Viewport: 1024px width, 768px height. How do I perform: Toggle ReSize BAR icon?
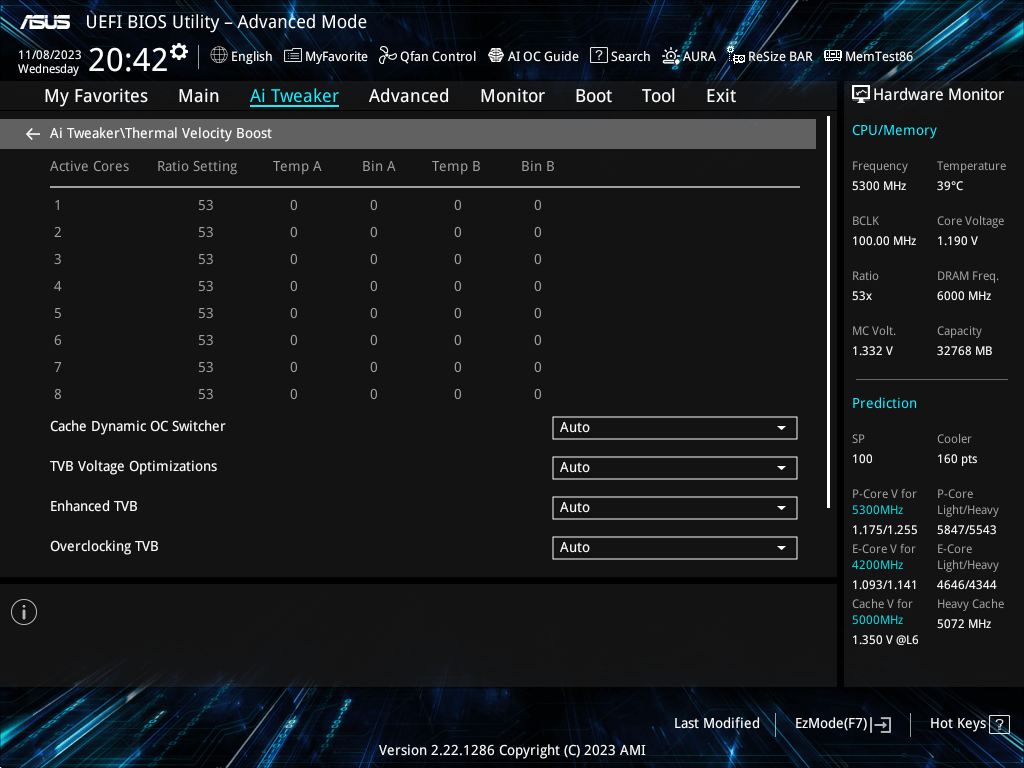click(x=736, y=56)
